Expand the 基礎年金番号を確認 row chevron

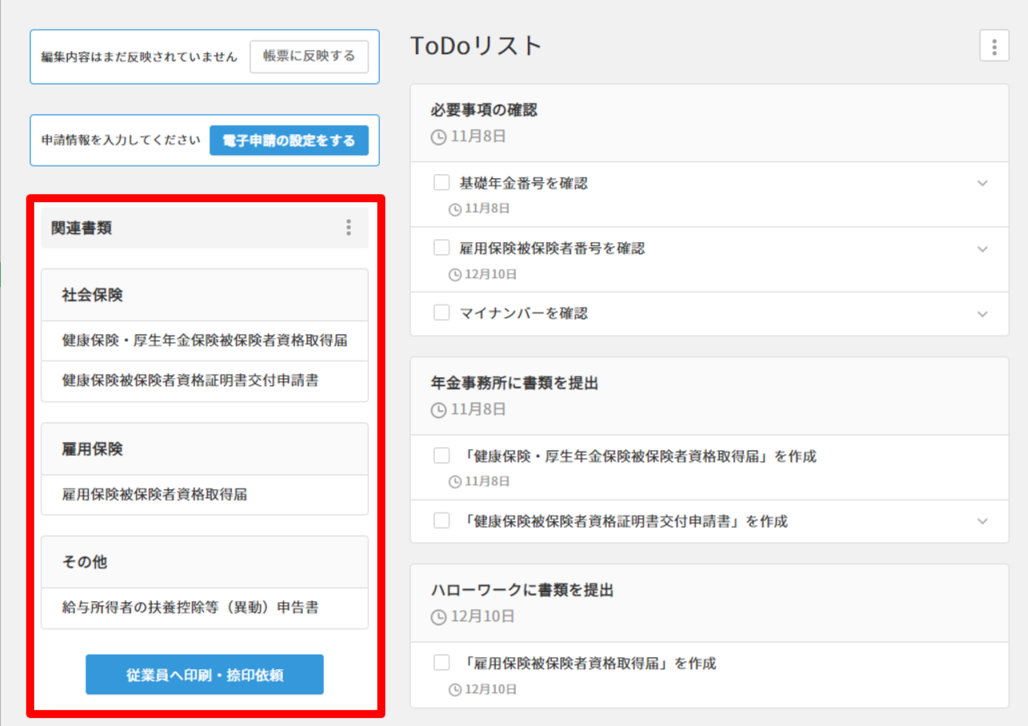coord(982,183)
